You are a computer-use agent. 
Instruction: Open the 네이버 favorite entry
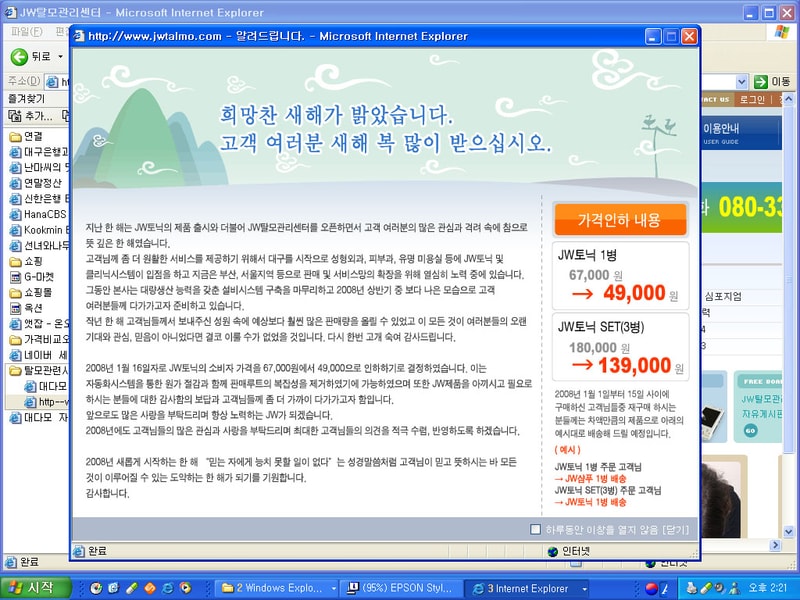pyautogui.click(x=39, y=355)
